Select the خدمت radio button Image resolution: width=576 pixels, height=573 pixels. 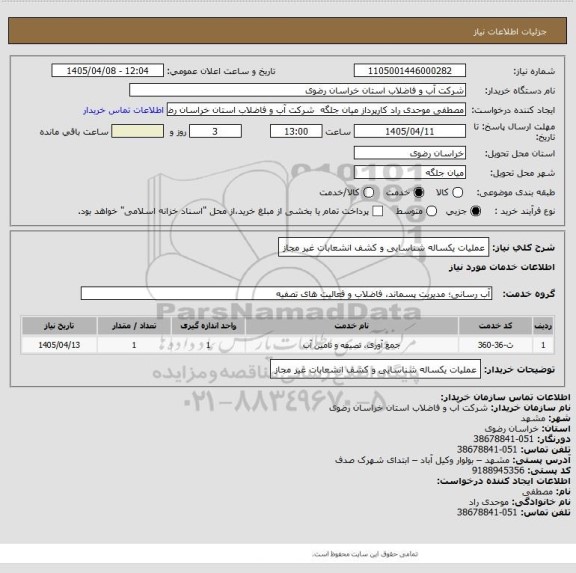(x=418, y=192)
